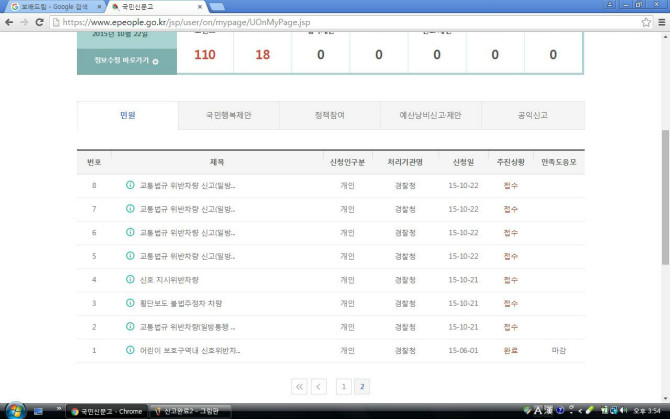Expand hidden tray icons with the arrow

pos(580,411)
